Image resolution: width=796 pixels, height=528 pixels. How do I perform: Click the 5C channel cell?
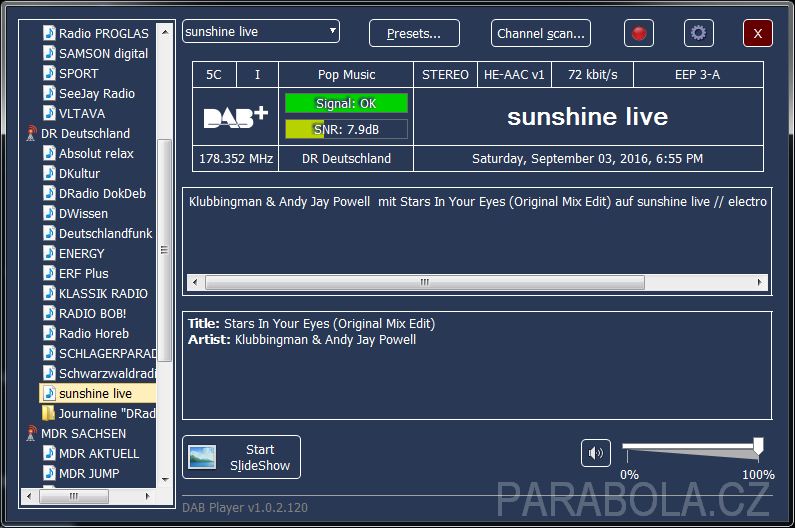click(214, 75)
